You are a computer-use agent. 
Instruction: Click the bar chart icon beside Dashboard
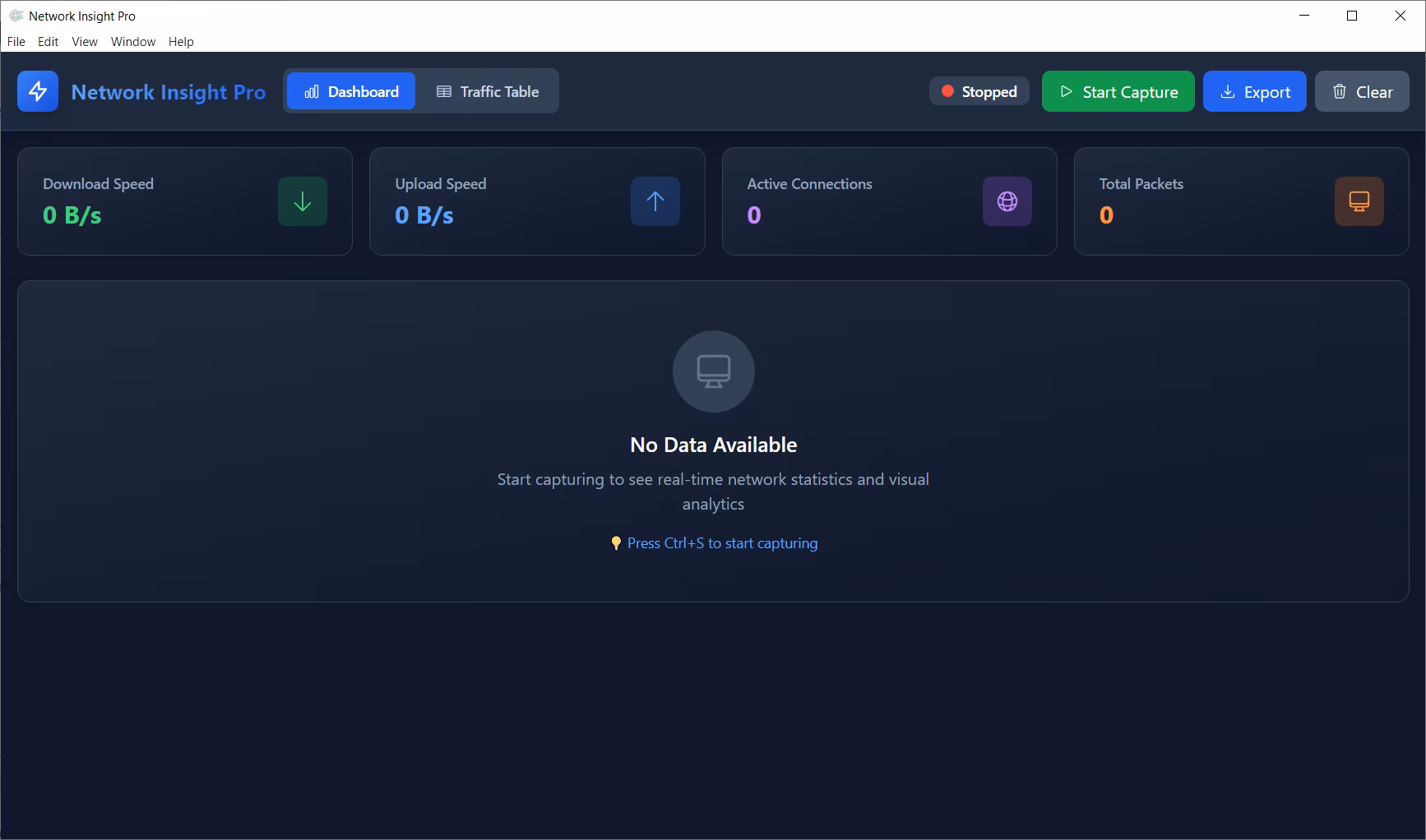point(311,91)
